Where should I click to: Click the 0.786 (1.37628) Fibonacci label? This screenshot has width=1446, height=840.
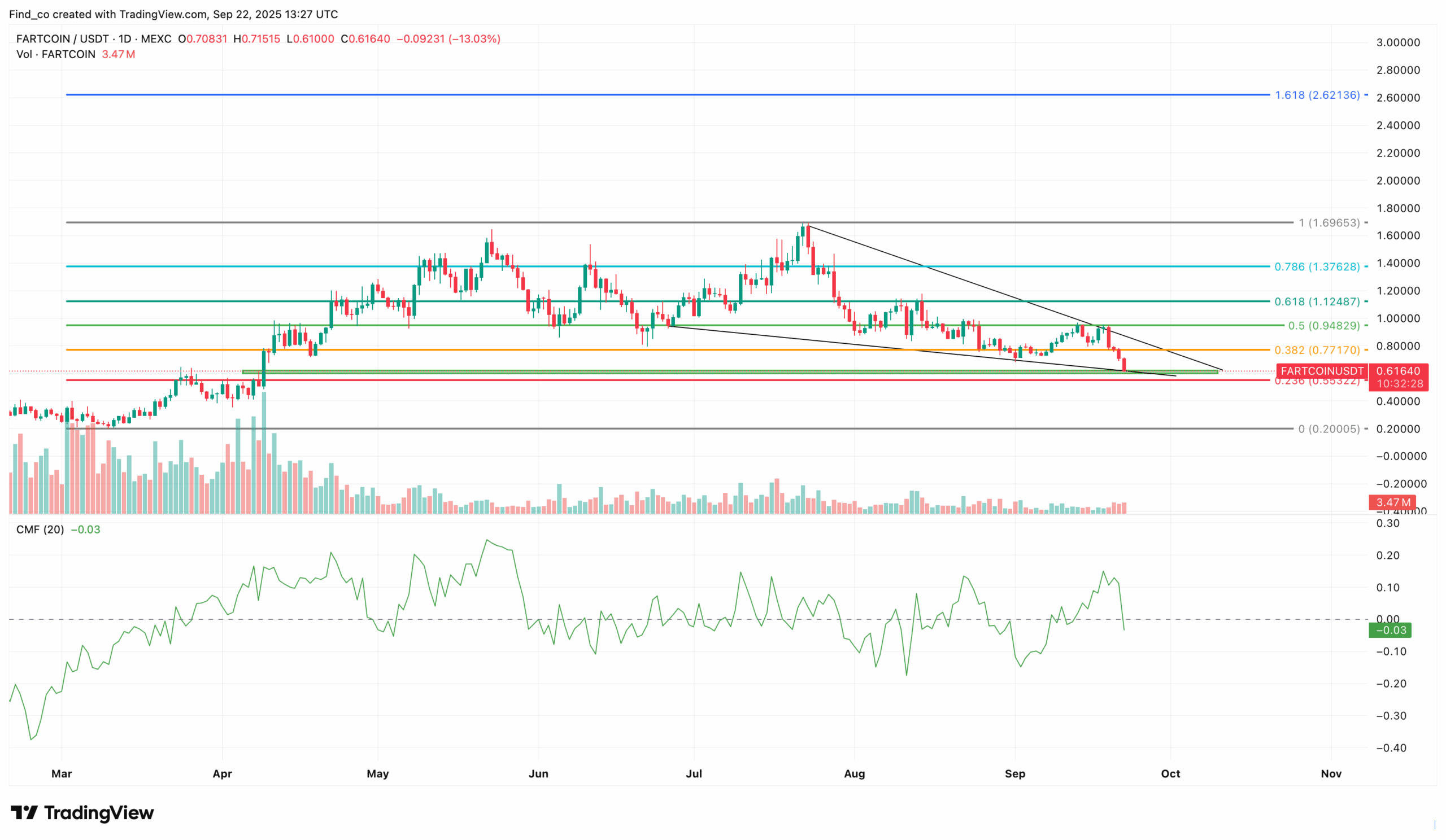pos(1317,266)
